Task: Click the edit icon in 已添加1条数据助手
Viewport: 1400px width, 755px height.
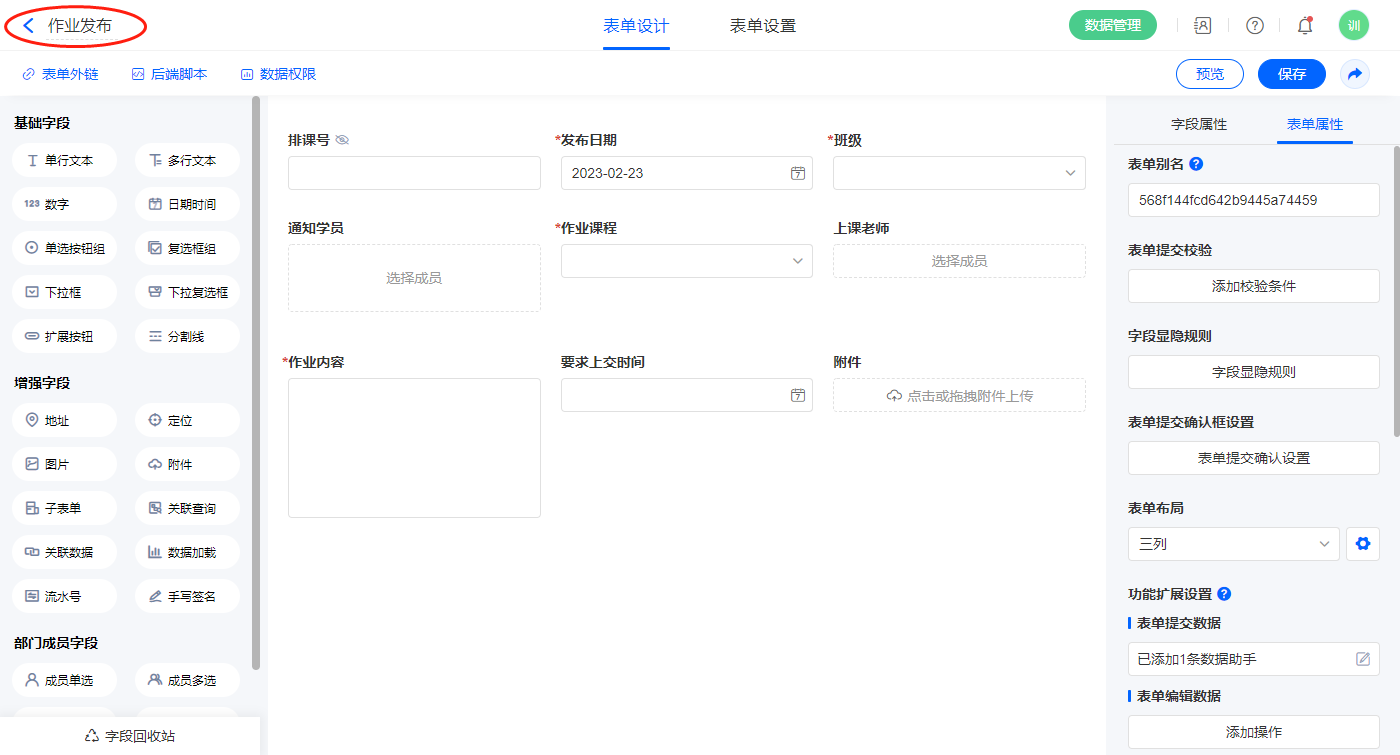Action: [1362, 659]
